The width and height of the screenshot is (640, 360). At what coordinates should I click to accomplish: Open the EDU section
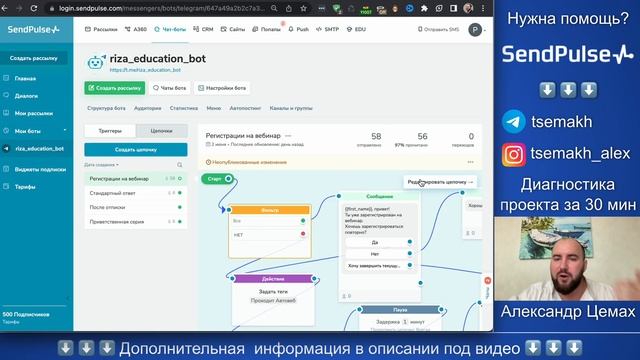pos(356,29)
